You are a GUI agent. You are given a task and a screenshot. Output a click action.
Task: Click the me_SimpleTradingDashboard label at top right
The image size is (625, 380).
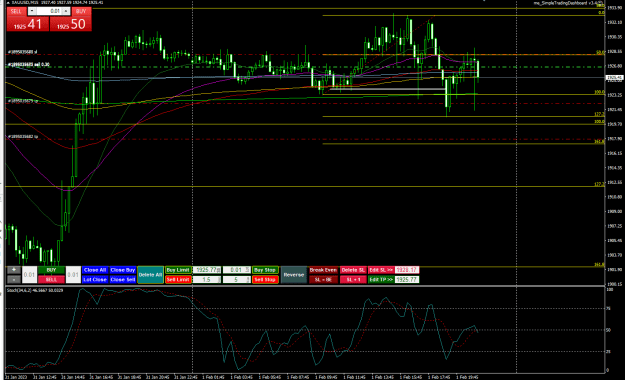tap(568, 3)
